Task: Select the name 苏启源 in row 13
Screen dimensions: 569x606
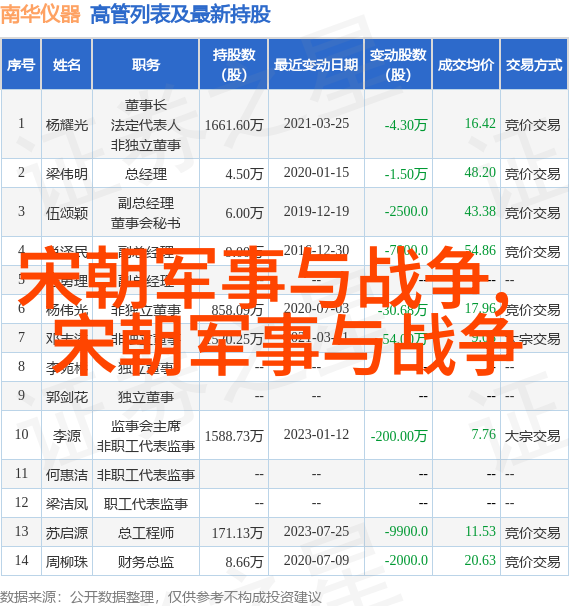Action: [x=67, y=533]
